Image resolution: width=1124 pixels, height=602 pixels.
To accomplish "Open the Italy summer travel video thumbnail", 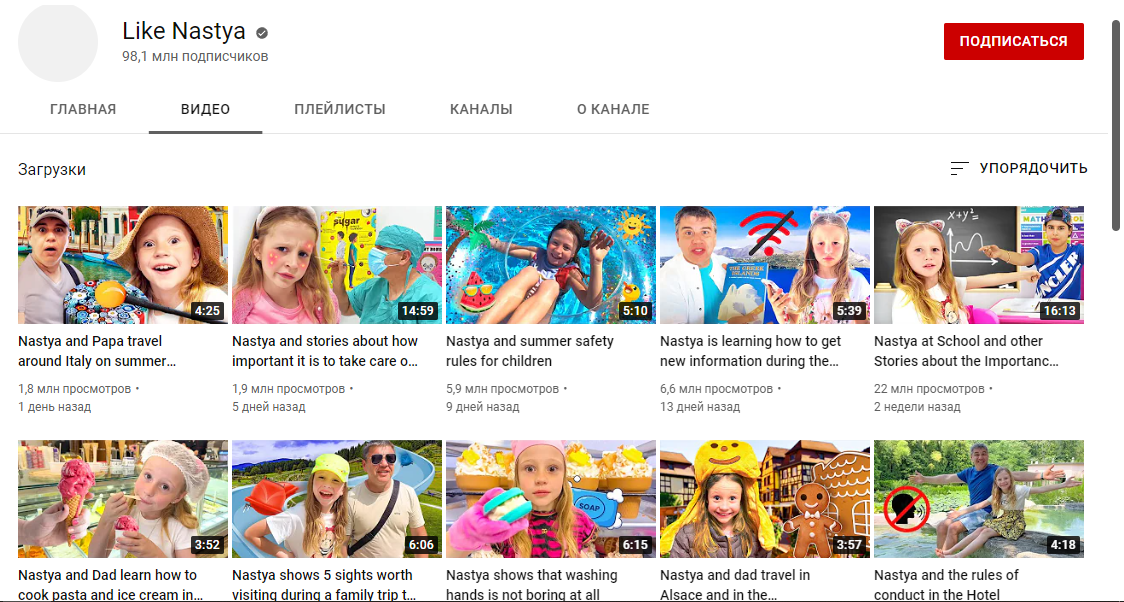I will [122, 264].
